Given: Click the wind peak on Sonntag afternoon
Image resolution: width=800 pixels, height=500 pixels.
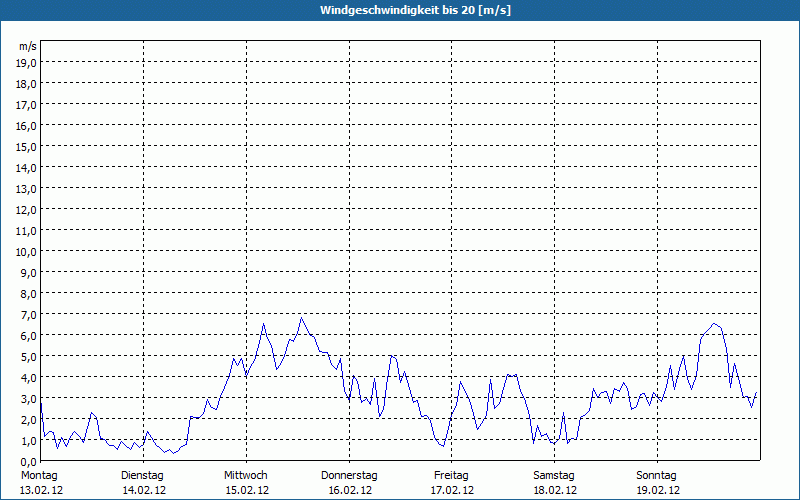Looking at the screenshot, I should (x=714, y=323).
